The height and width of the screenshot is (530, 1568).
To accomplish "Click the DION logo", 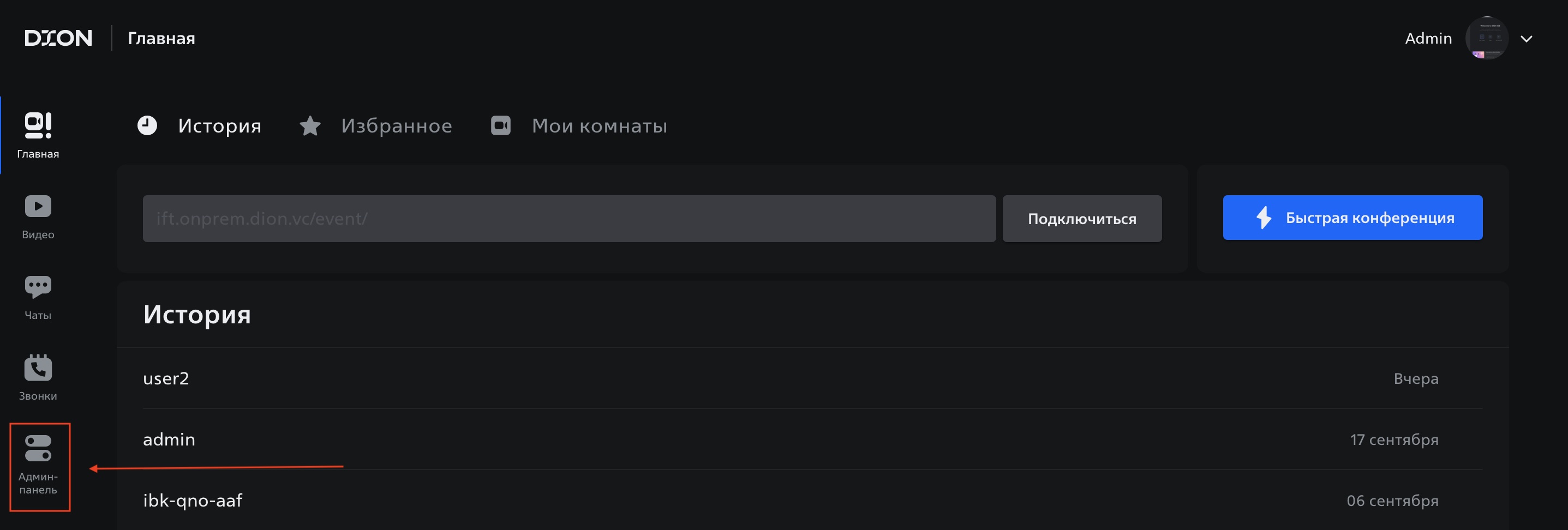I will [58, 38].
